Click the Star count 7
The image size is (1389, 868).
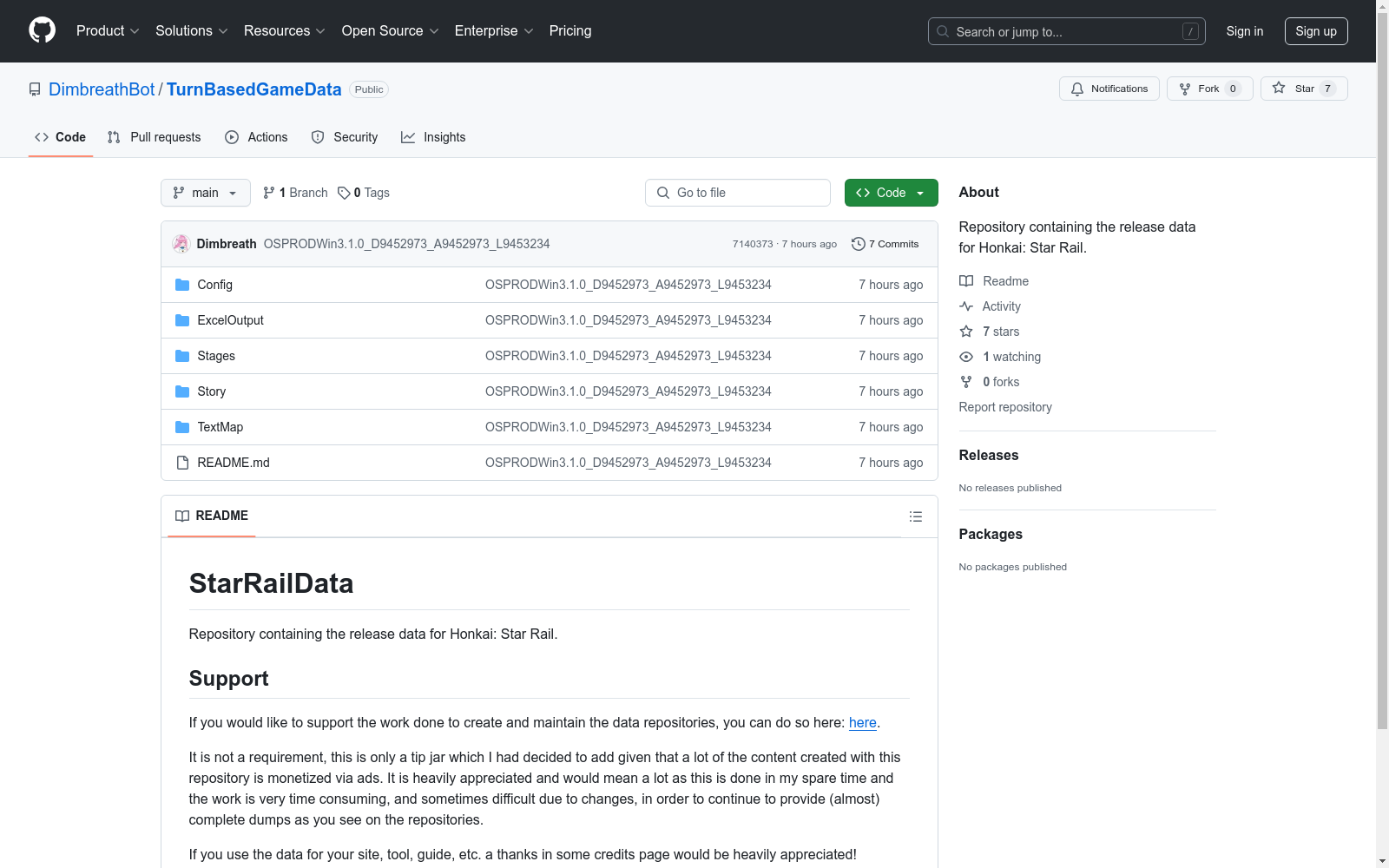1327,89
